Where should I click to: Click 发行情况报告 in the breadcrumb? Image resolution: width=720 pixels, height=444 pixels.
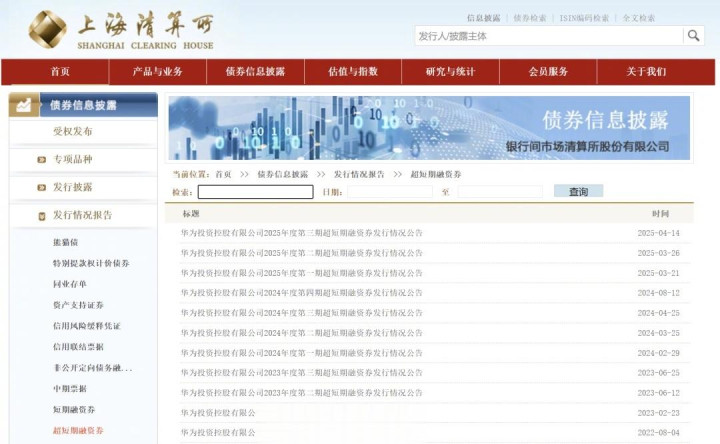pos(359,174)
